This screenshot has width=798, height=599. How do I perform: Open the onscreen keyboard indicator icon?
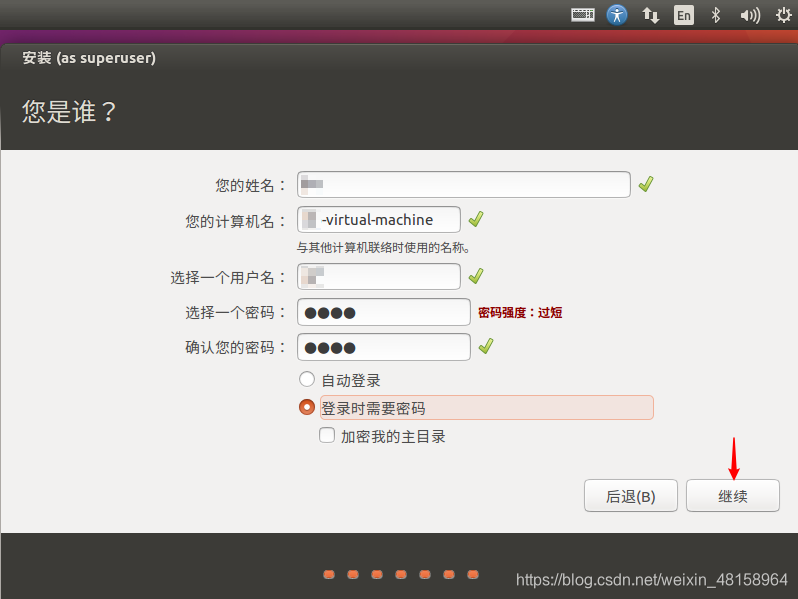(583, 15)
